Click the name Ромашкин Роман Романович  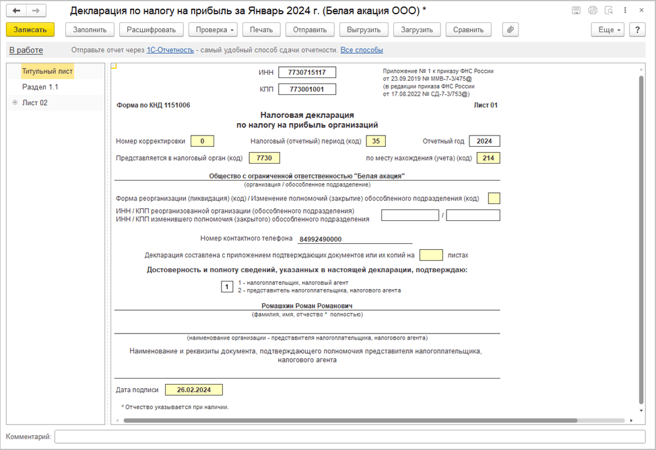point(307,306)
